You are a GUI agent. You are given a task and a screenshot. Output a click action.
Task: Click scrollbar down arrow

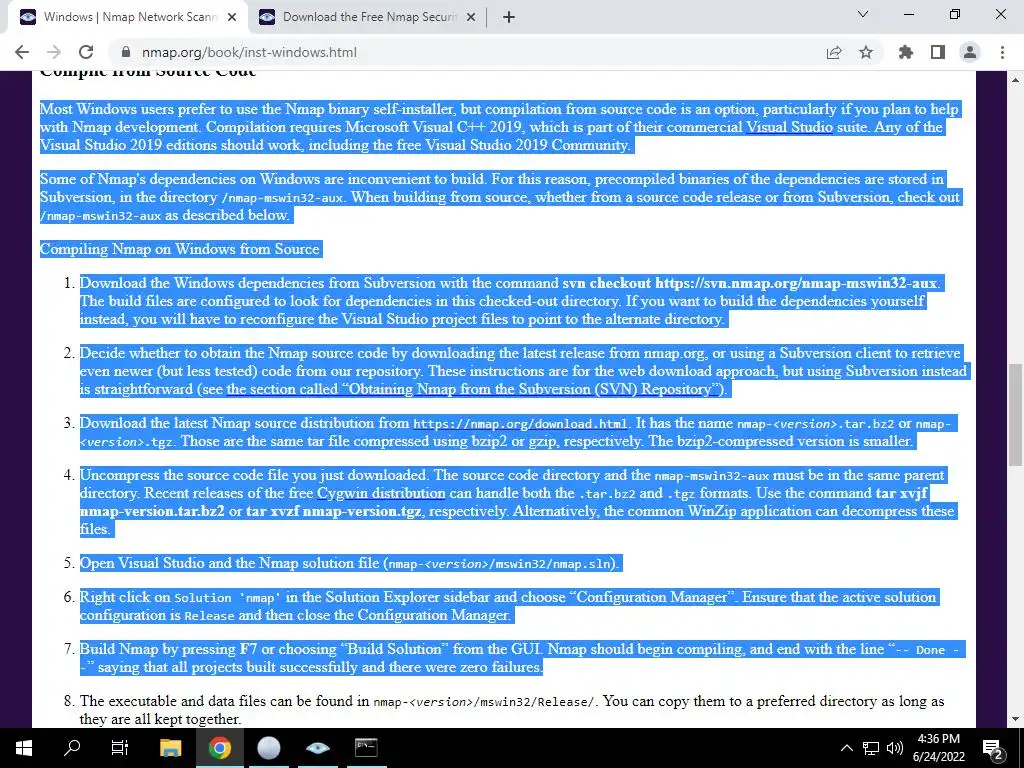point(1016,719)
